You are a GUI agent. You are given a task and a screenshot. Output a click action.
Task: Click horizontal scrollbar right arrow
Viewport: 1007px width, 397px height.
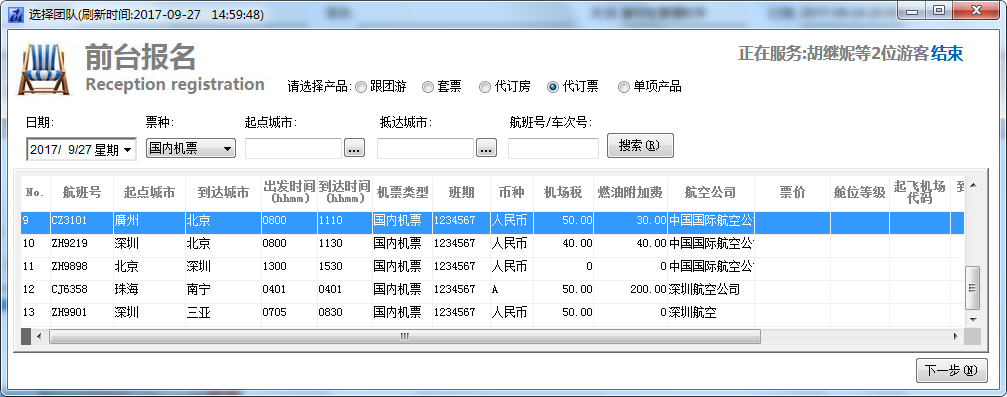click(956, 336)
